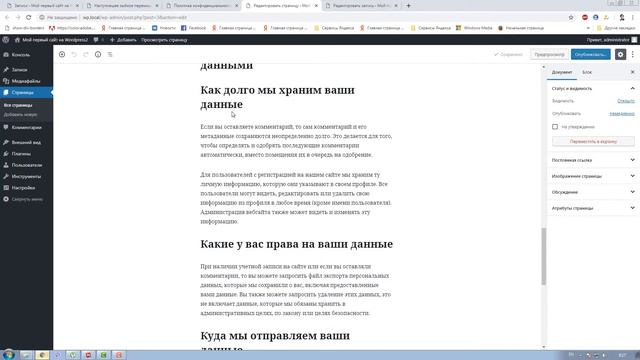640x360 pixels.
Task: Click heading Как долго мы храним ваши данные
Action: pos(277,97)
